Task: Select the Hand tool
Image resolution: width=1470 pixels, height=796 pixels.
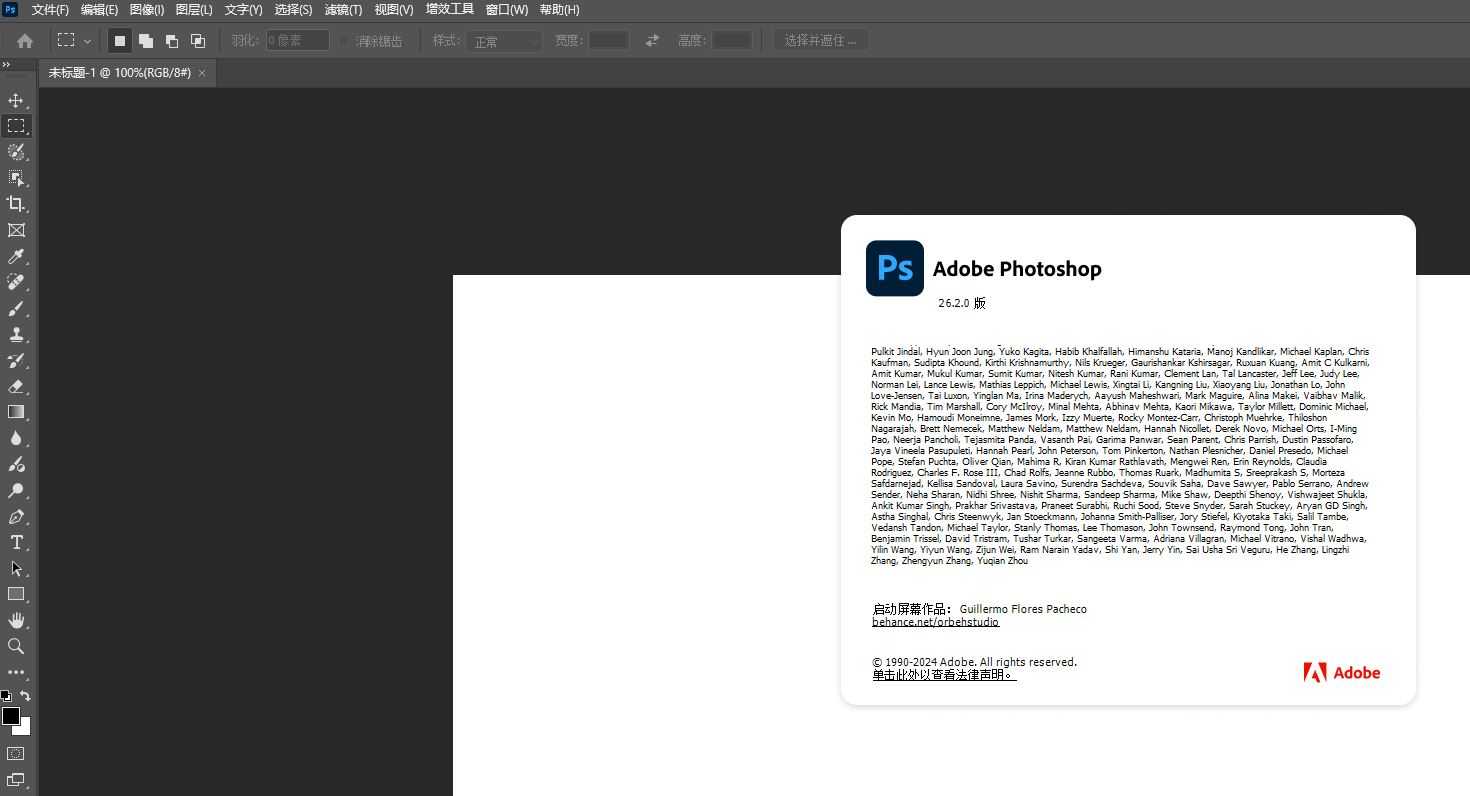Action: pyautogui.click(x=16, y=620)
